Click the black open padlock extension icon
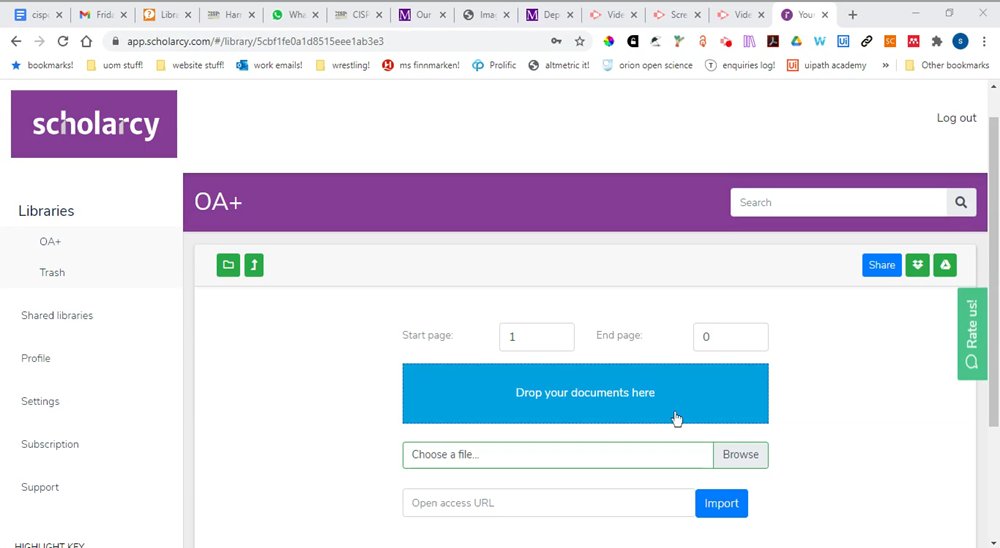The height and width of the screenshot is (548, 1000). coord(633,41)
